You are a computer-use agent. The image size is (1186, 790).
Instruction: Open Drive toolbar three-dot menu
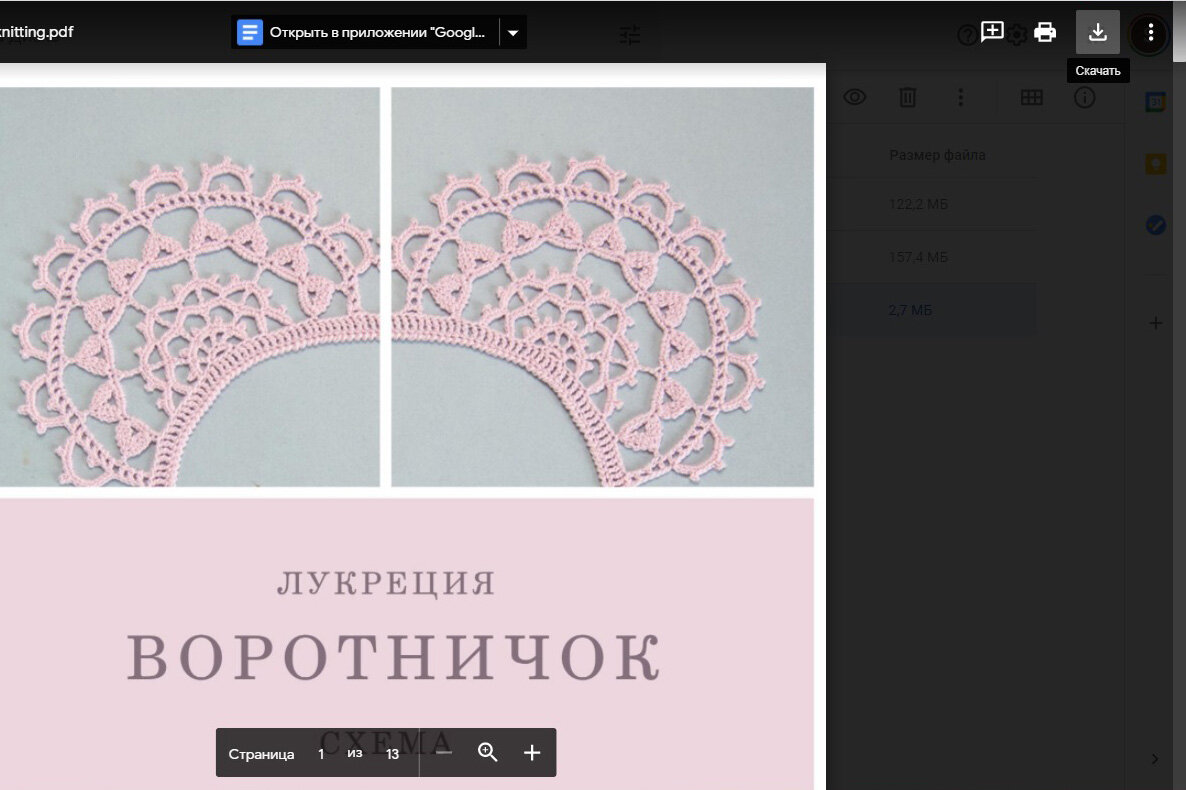click(x=961, y=97)
